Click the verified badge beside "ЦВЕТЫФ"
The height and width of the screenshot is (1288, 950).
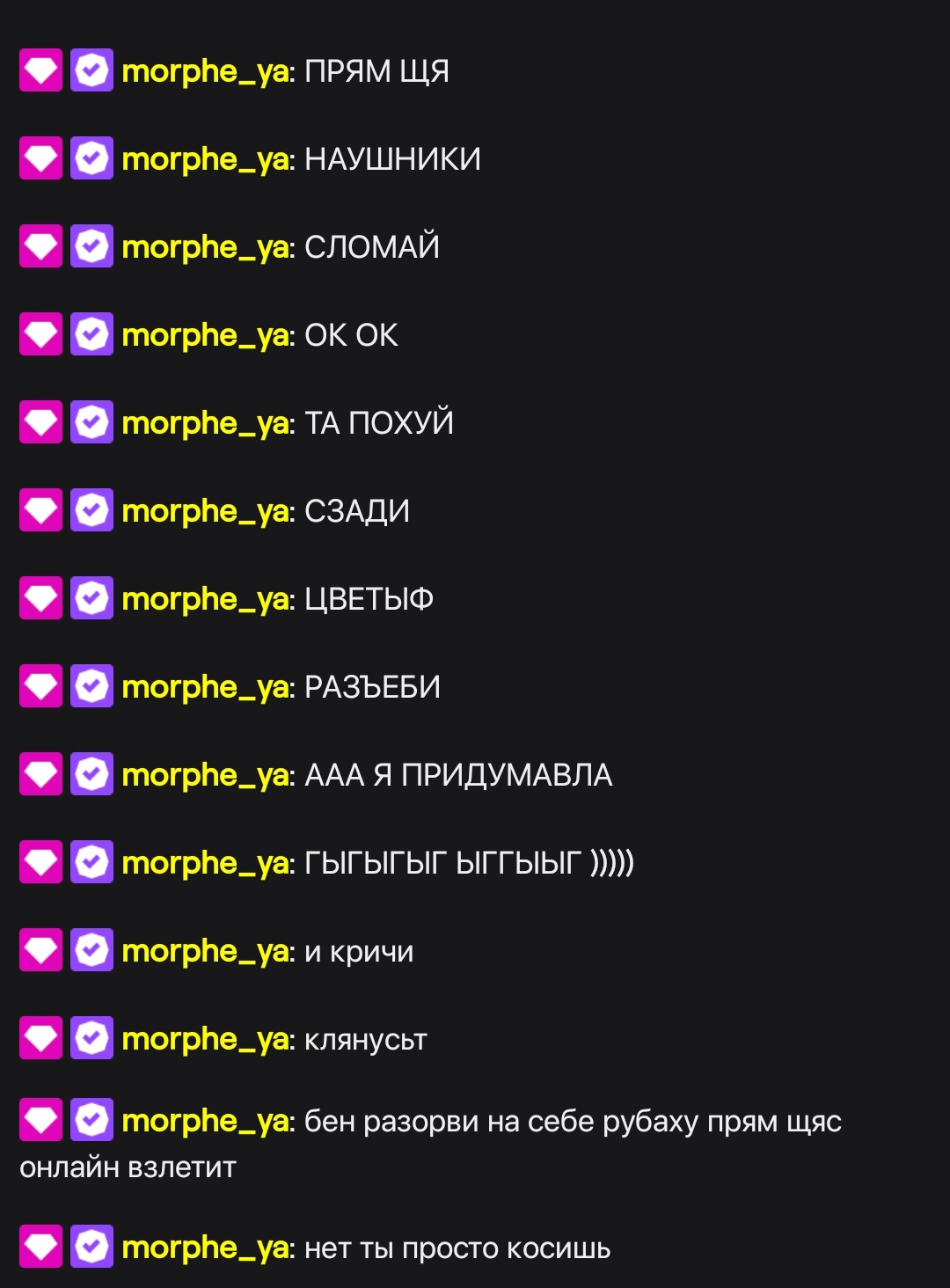[91, 598]
